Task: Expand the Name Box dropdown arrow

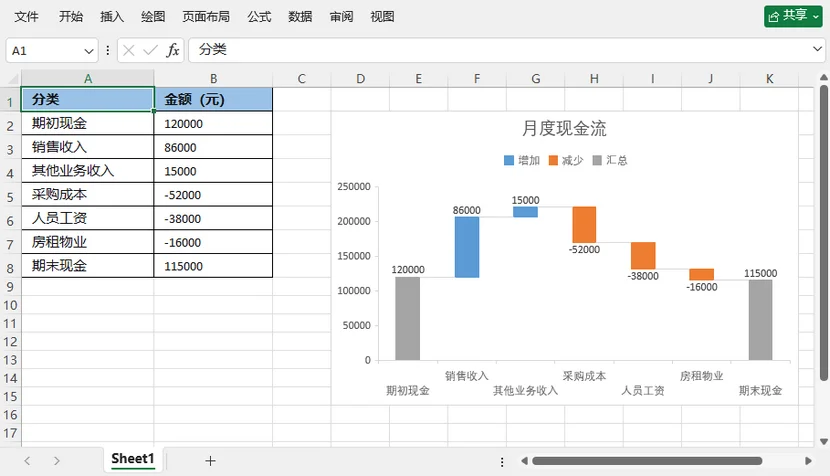Action: 88,51
